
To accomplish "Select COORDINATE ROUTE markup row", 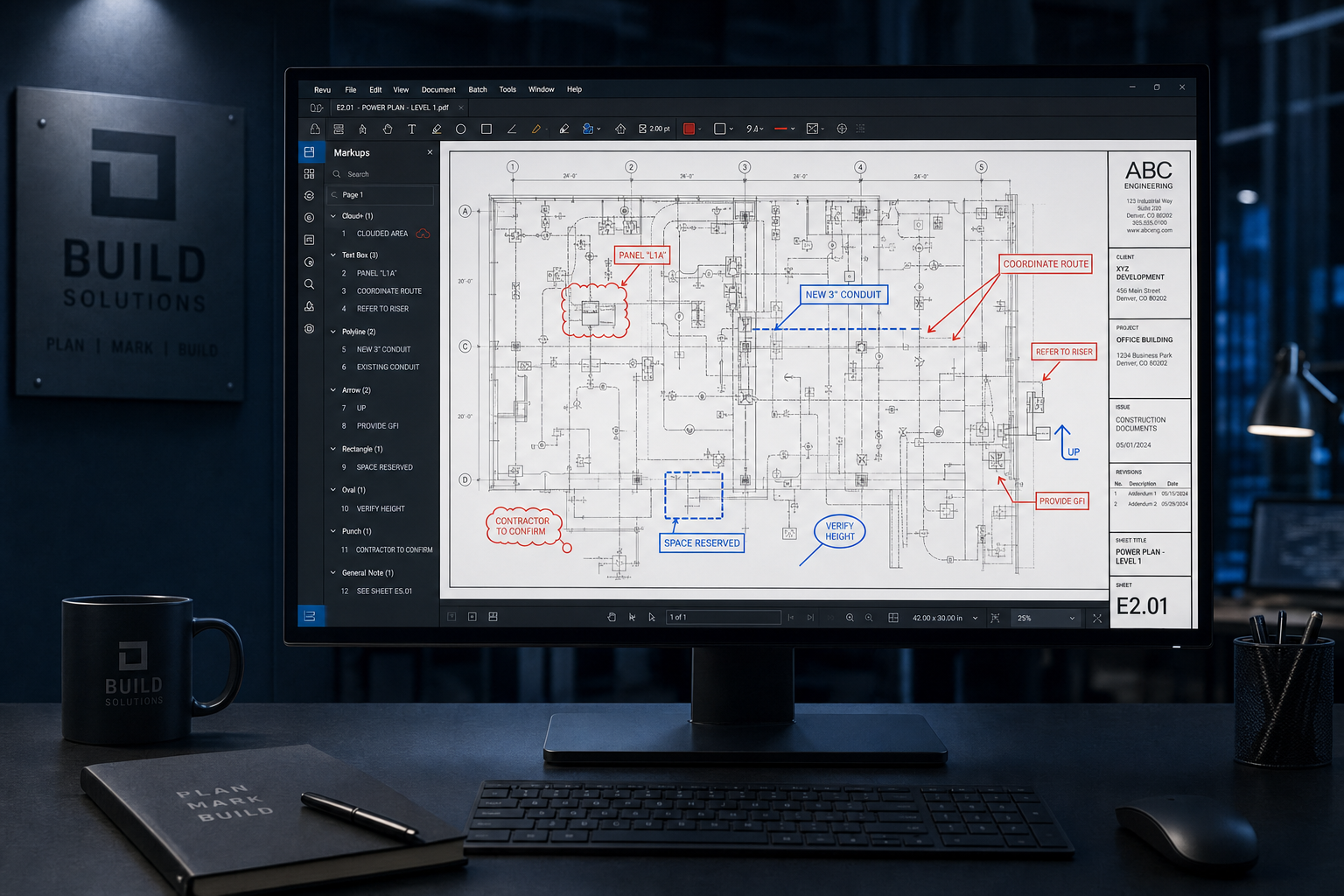I will (x=383, y=291).
